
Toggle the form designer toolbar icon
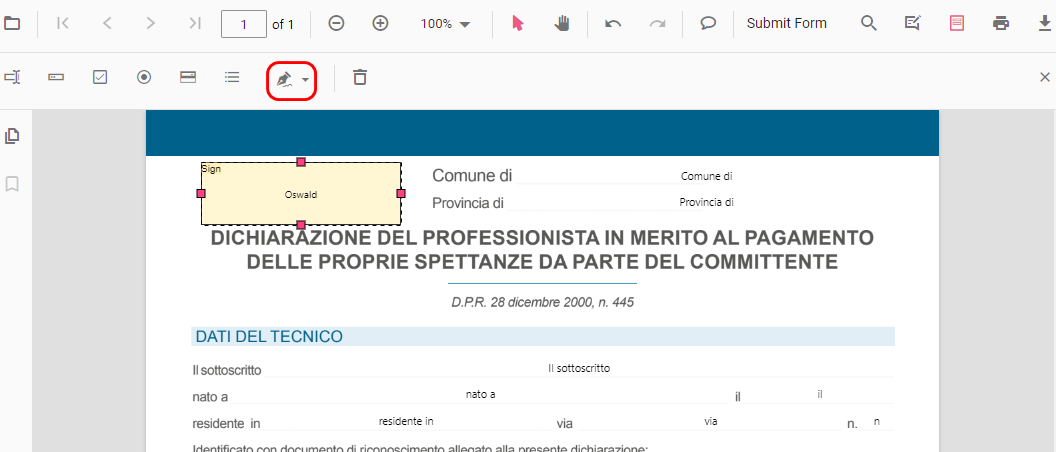957,24
